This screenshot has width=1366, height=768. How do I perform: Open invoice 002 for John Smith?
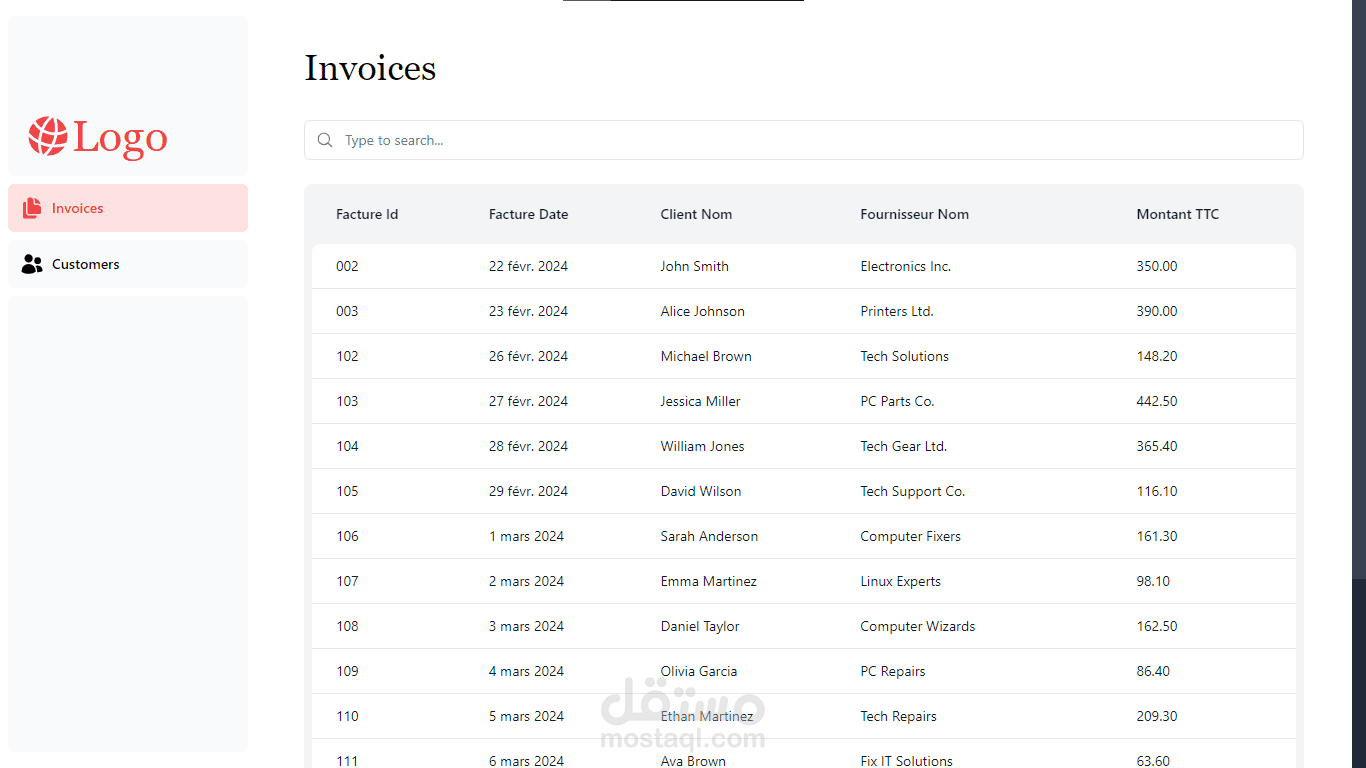700,266
